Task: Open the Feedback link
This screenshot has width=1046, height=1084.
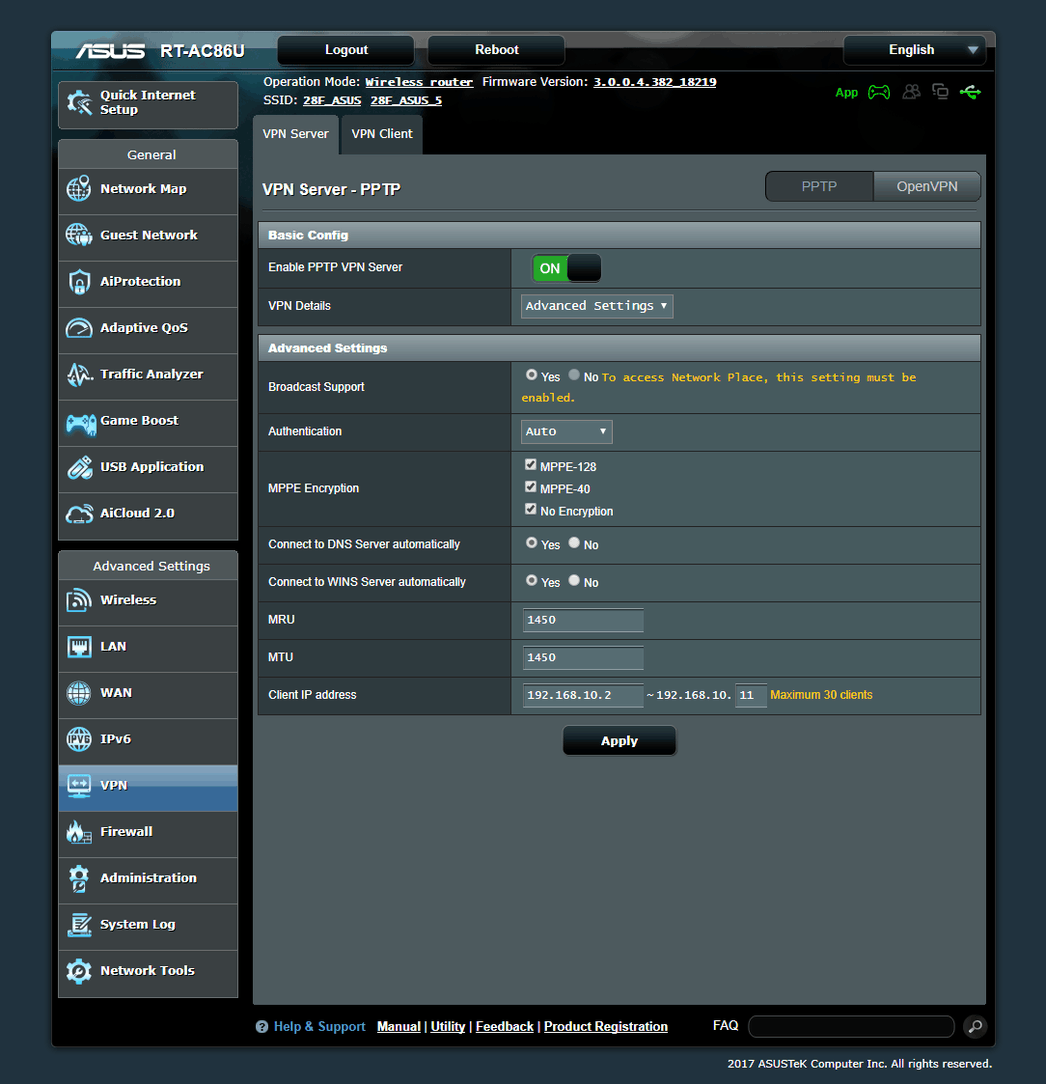Action: click(x=504, y=1027)
